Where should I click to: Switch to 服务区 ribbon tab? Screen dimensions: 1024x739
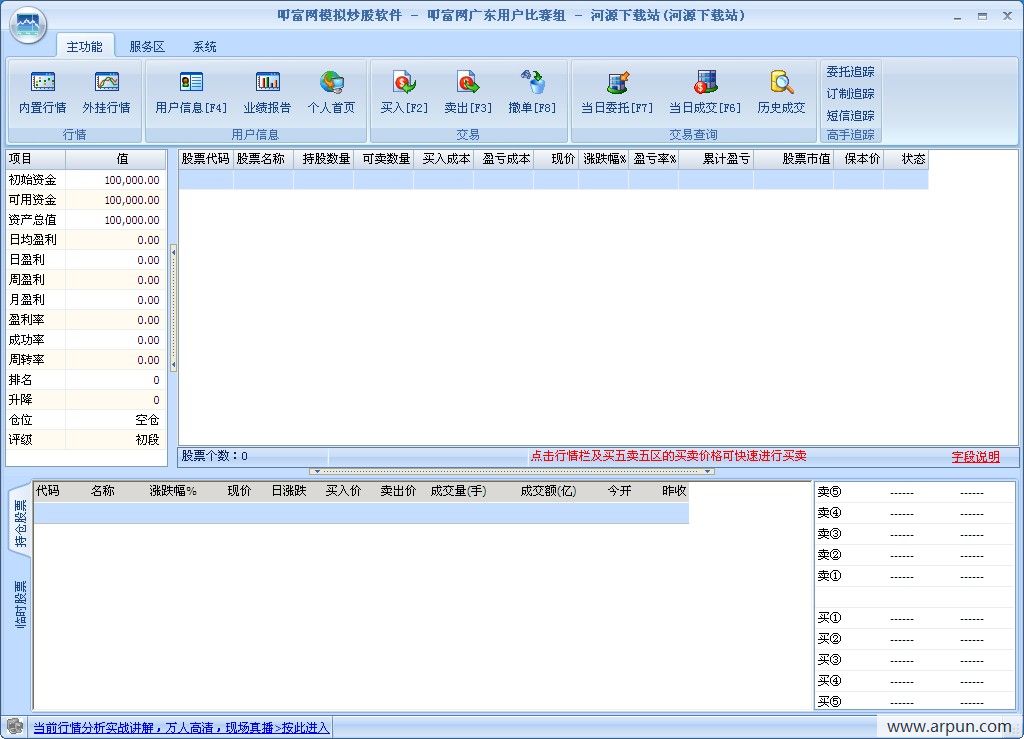[x=147, y=47]
